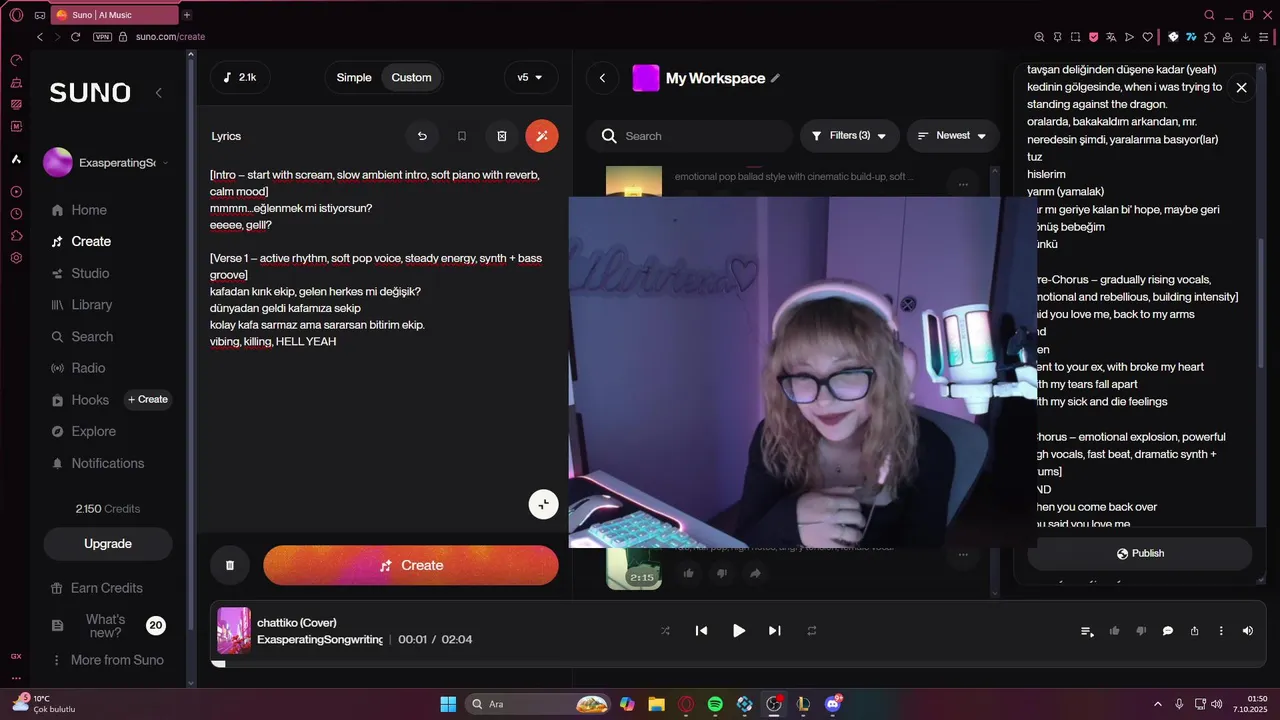Open What's new? updates
1280x720 pixels.
pyautogui.click(x=107, y=626)
